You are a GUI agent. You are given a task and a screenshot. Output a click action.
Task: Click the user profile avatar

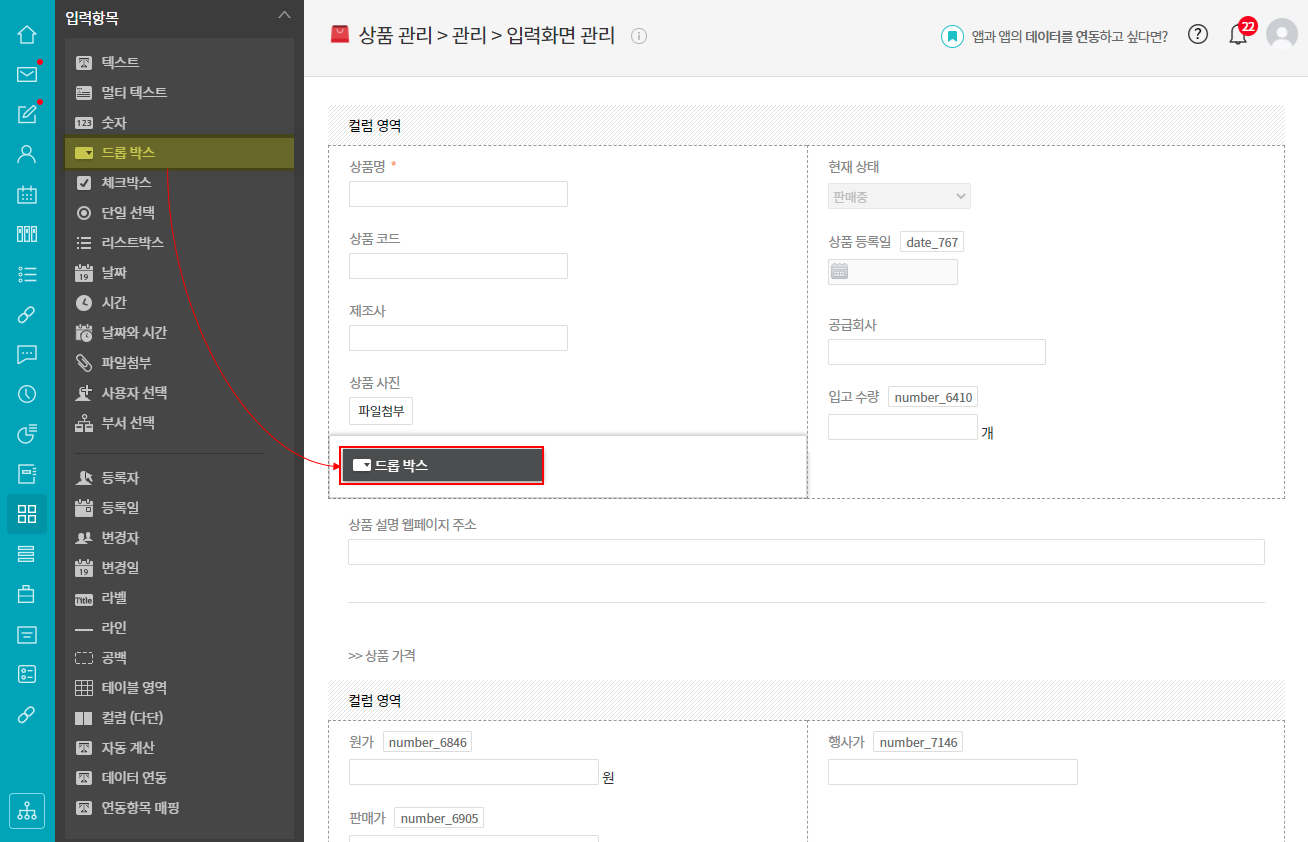[x=1281, y=35]
